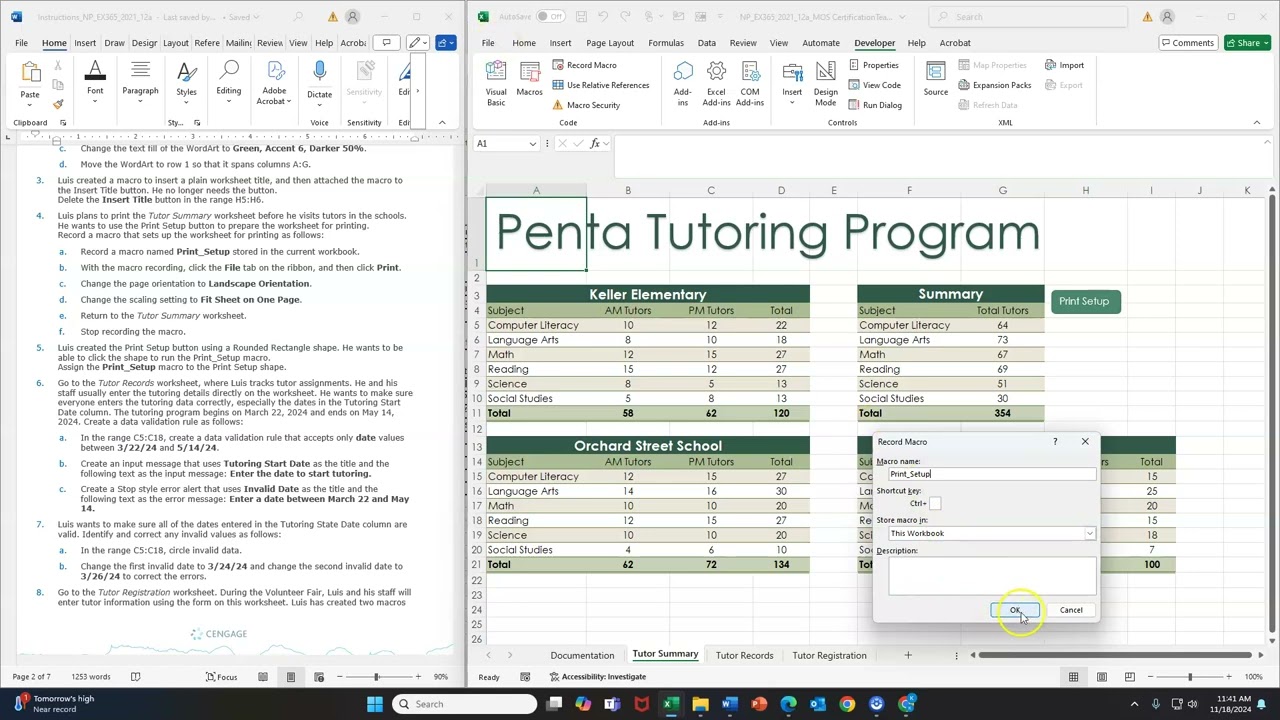
Task: Open XML Expansion Packs
Action: point(994,85)
